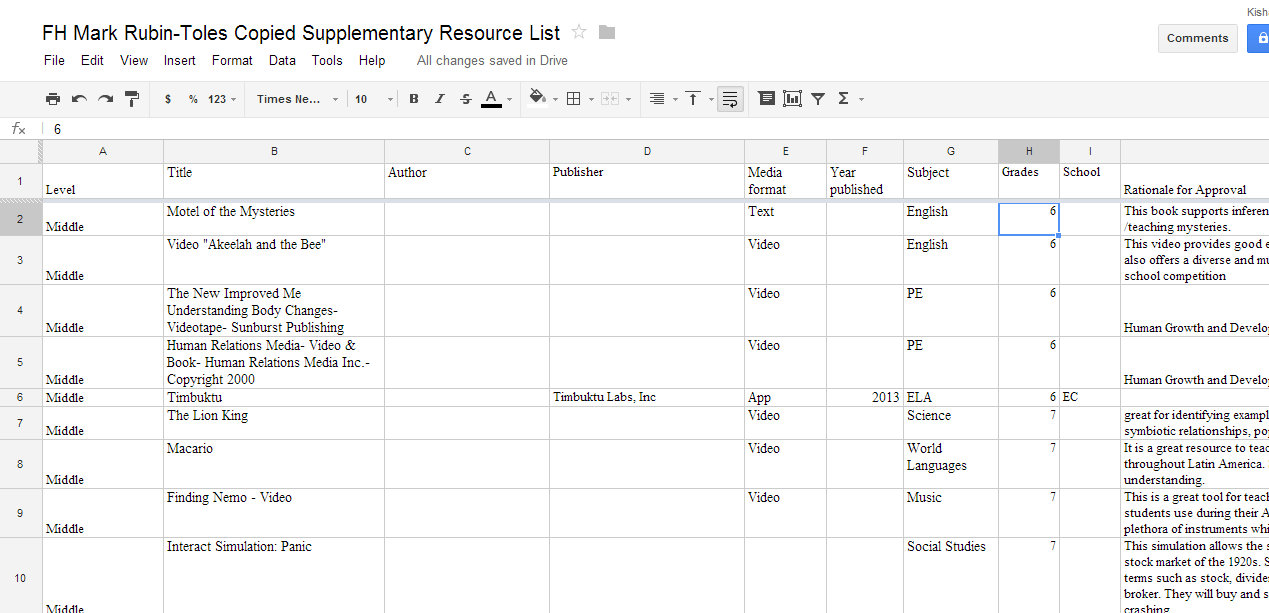Insert a comment via toolbar icon
Image resolution: width=1269 pixels, height=613 pixels.
767,99
